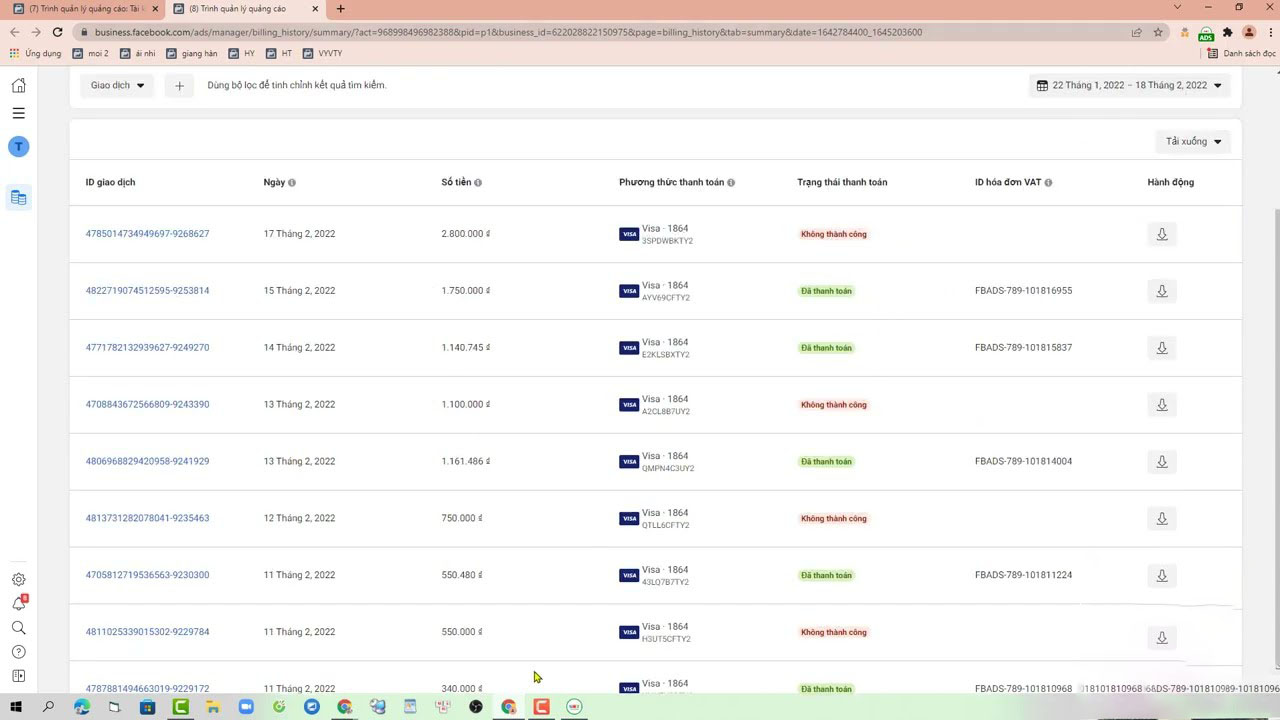Open the billing section sidebar icon
The image size is (1280, 720).
(x=18, y=197)
